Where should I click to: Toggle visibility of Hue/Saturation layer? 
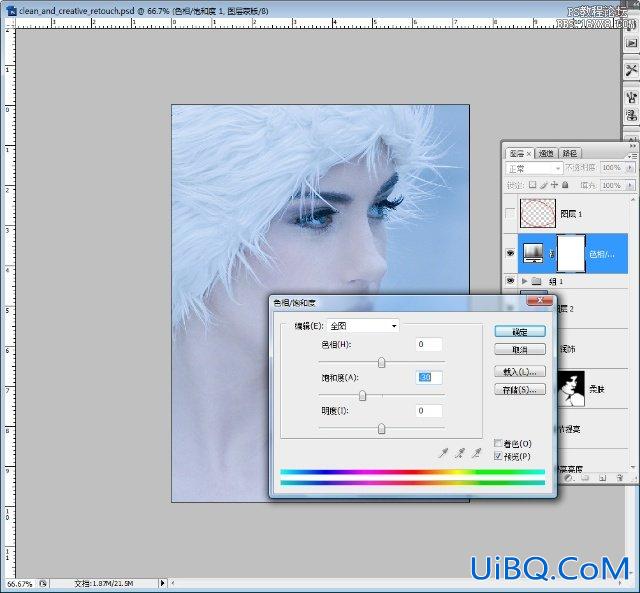[x=510, y=253]
